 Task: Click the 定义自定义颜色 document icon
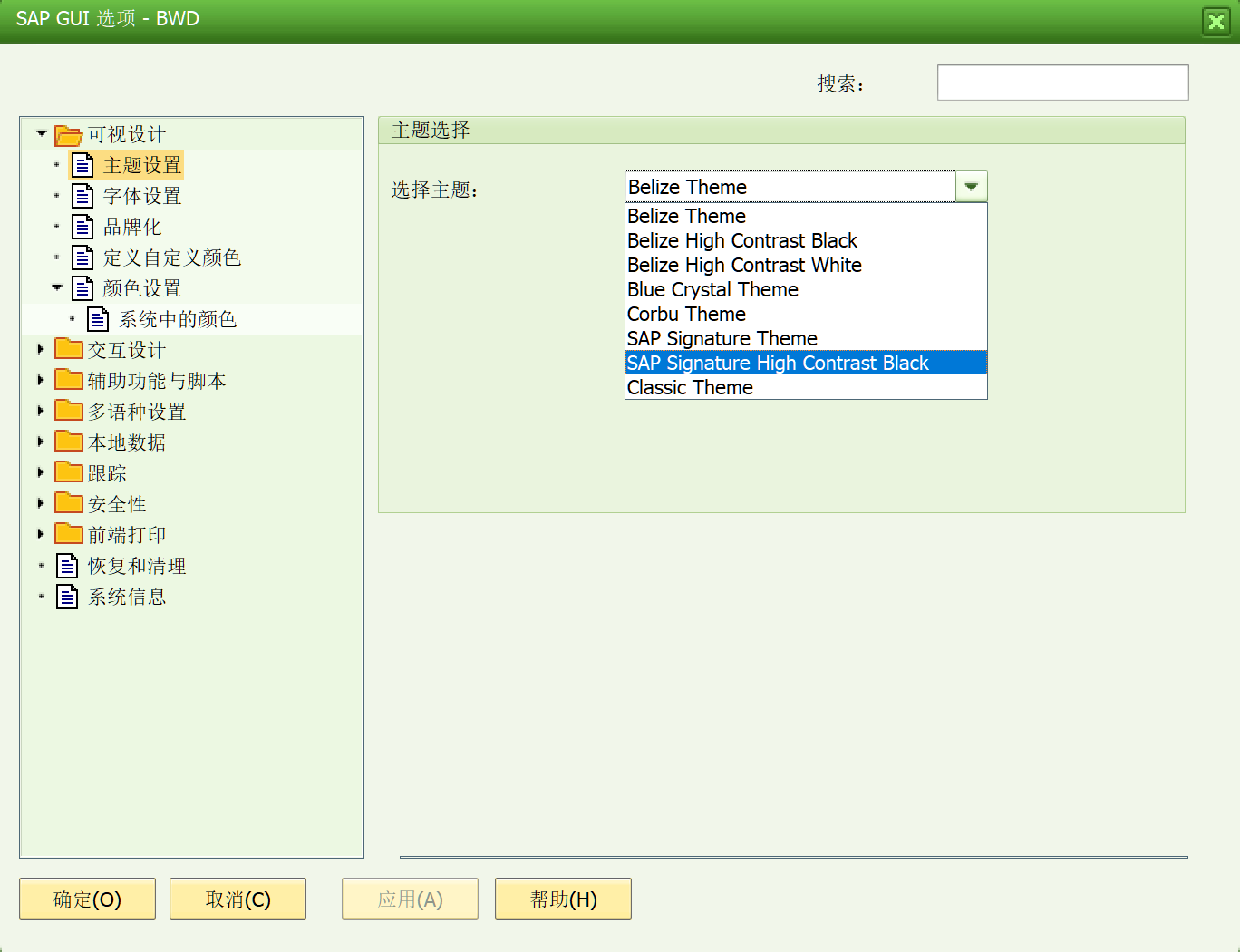[83, 257]
